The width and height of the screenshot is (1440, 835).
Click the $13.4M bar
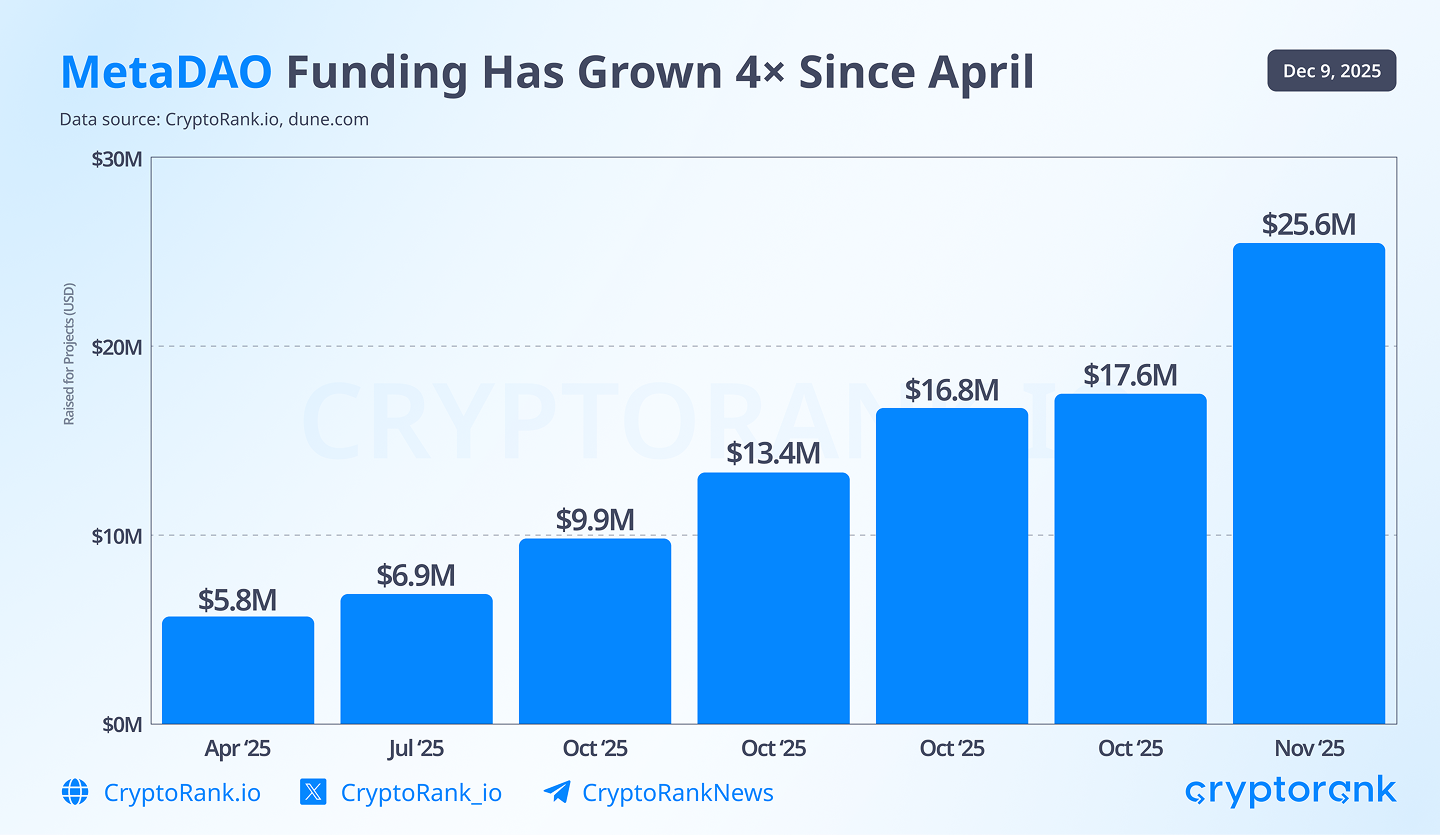point(773,598)
